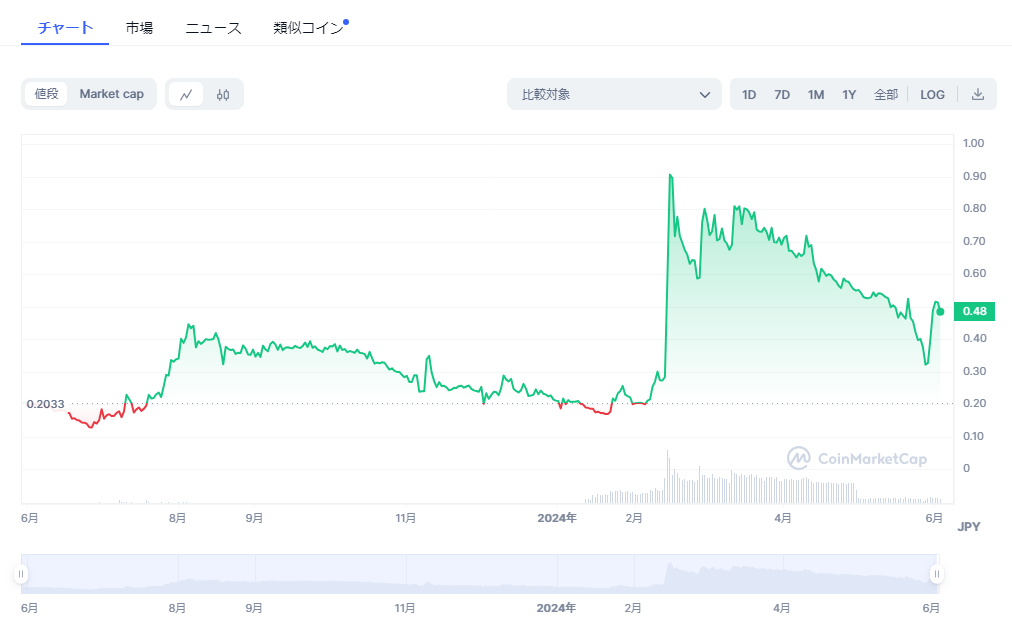The width and height of the screenshot is (1012, 635).
Task: Expand the comparison dropdown chevron arrow
Action: tap(704, 95)
